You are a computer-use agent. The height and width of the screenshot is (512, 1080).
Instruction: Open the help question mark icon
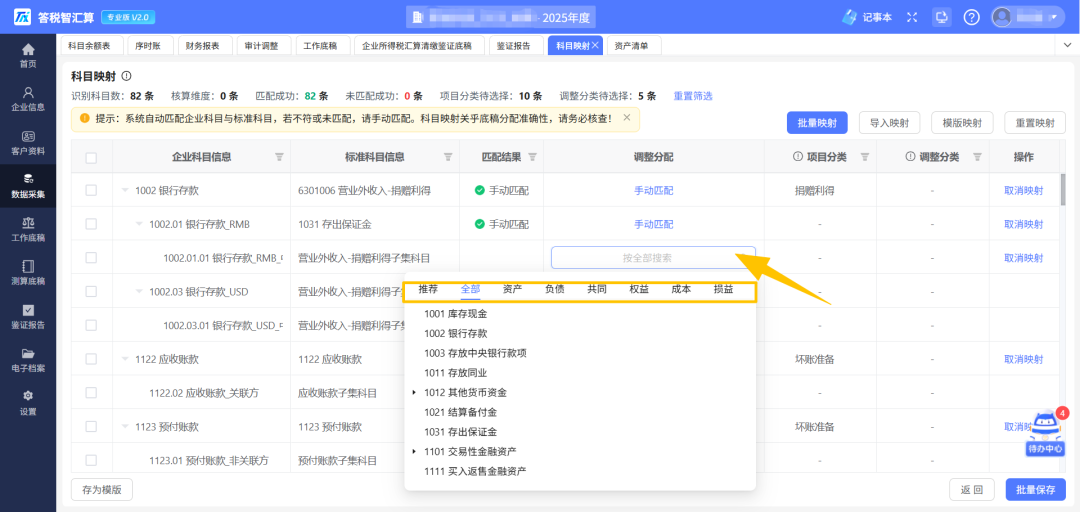click(x=971, y=17)
